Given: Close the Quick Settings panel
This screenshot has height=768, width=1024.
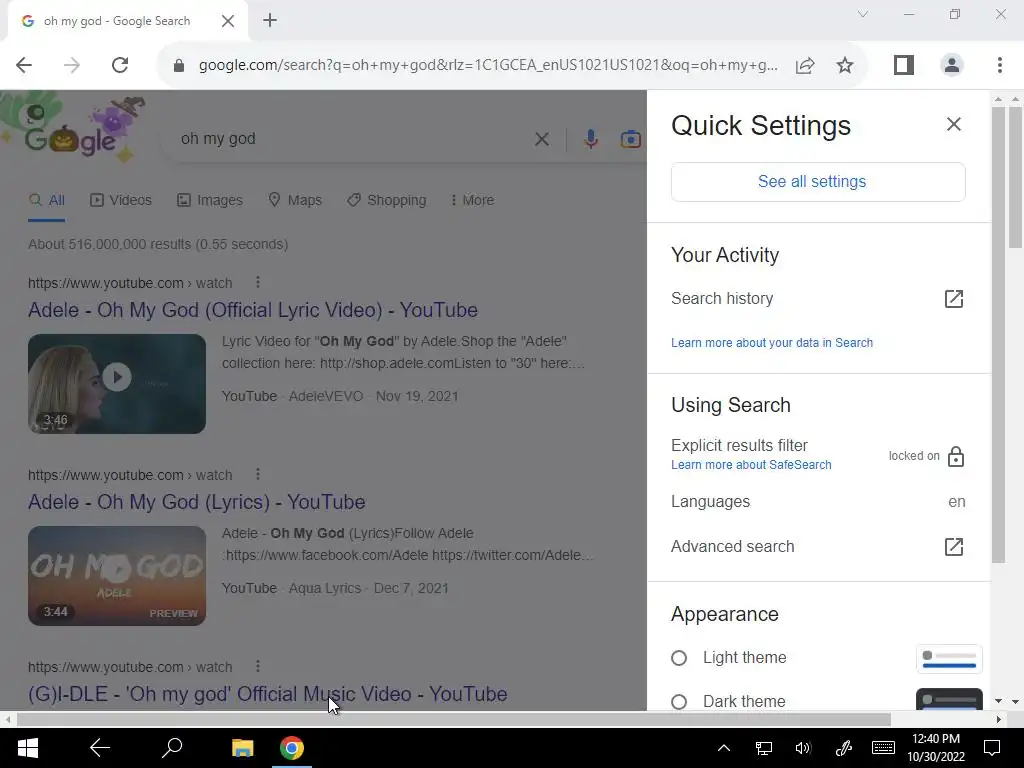Looking at the screenshot, I should 953,124.
